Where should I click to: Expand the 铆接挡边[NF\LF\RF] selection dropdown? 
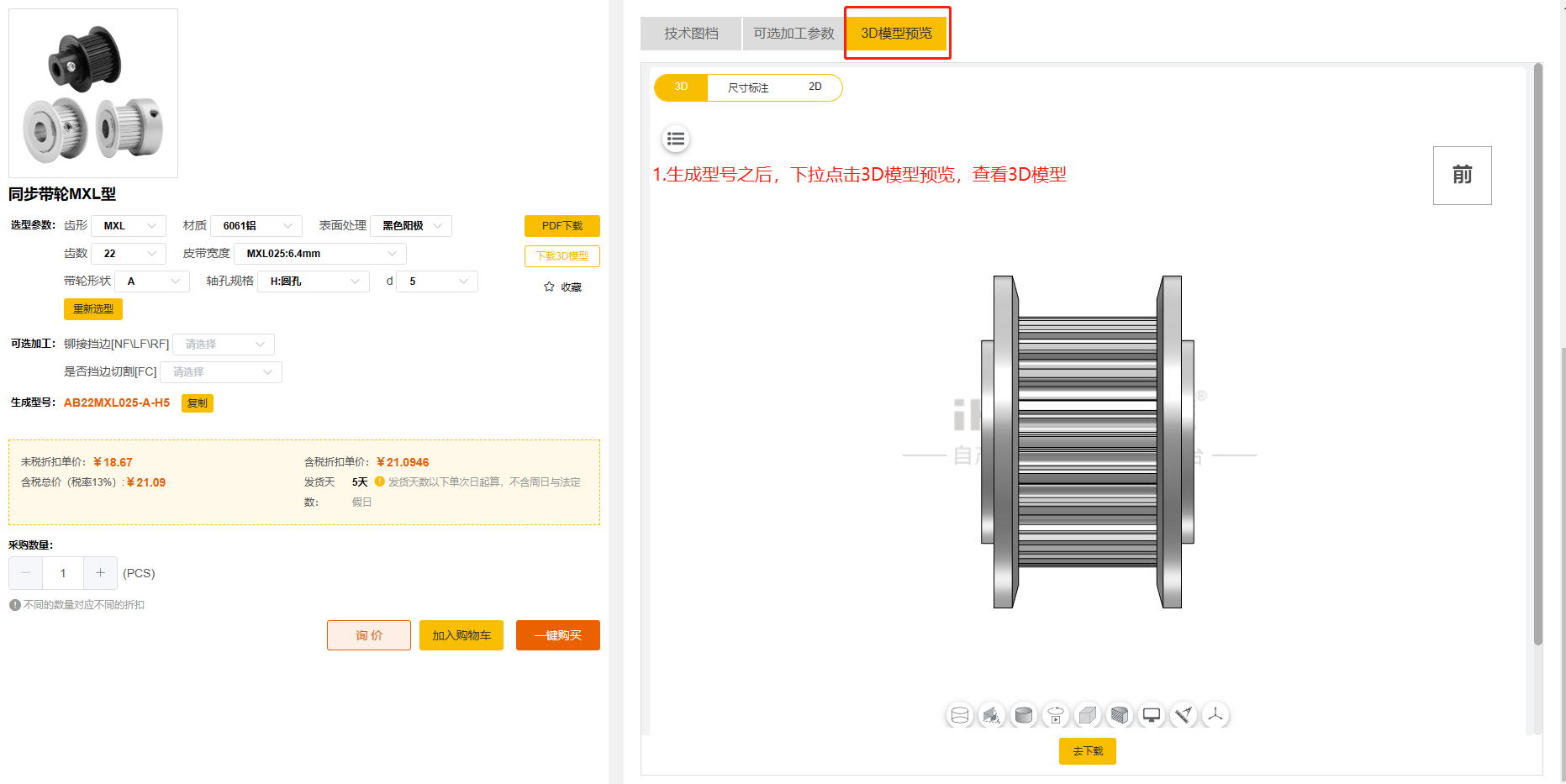point(223,344)
